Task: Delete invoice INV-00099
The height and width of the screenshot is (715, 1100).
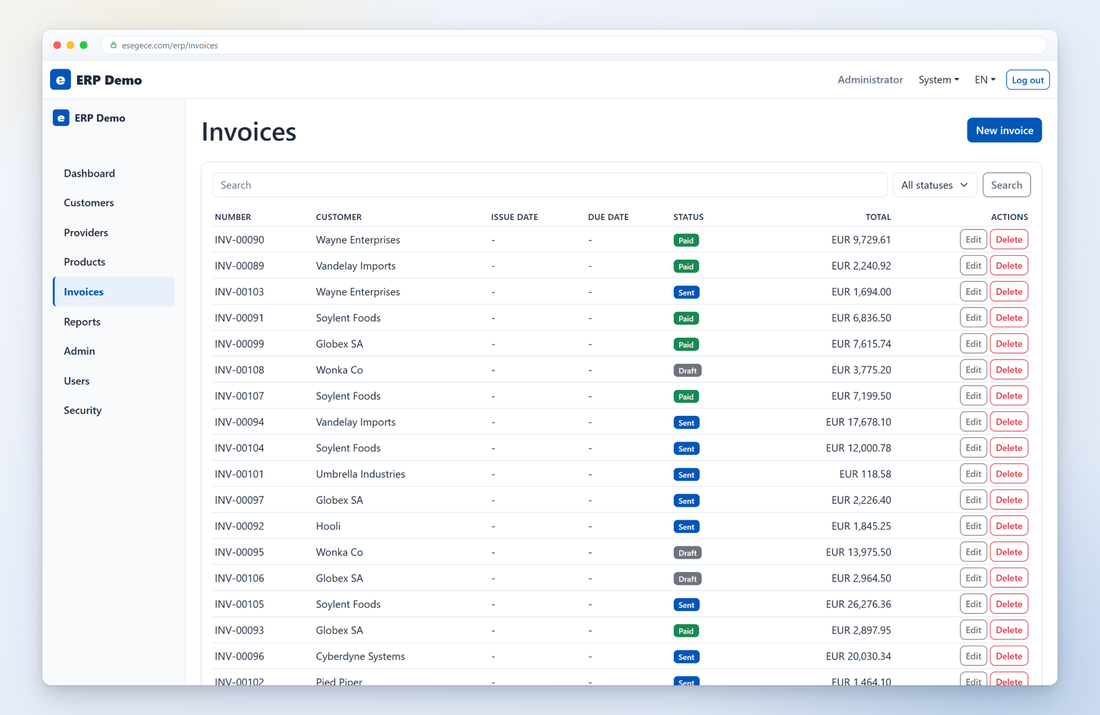Action: 1009,344
